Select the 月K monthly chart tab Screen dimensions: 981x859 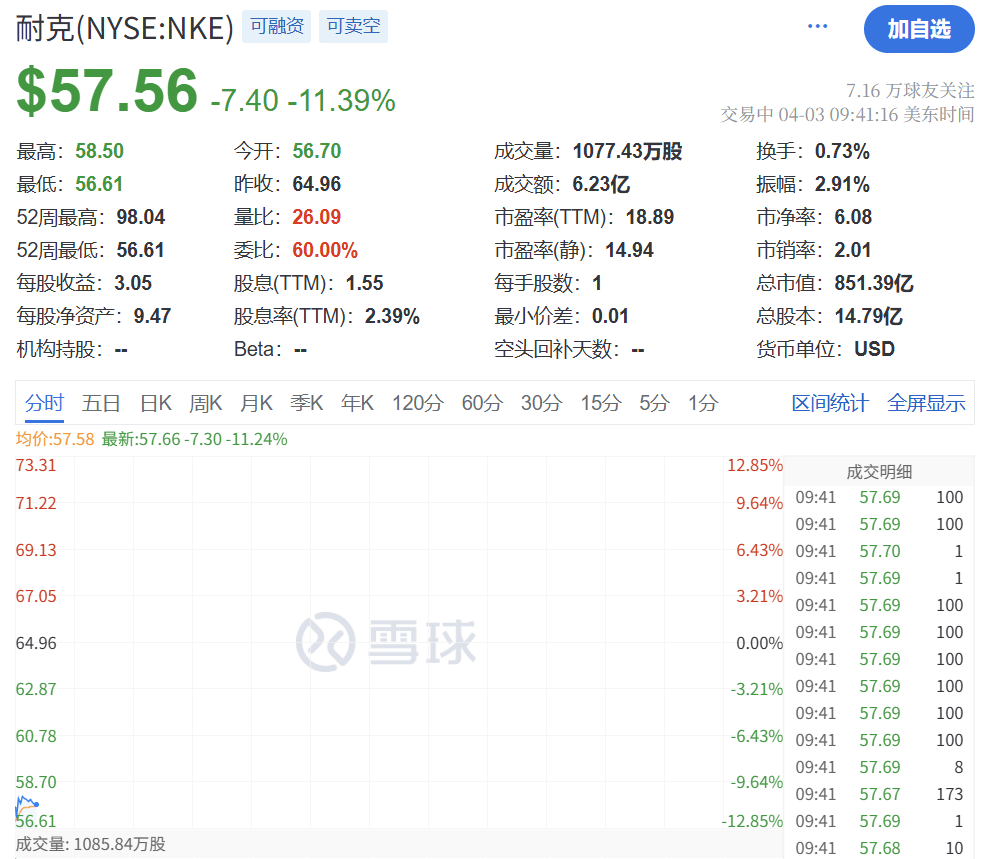tap(256, 402)
